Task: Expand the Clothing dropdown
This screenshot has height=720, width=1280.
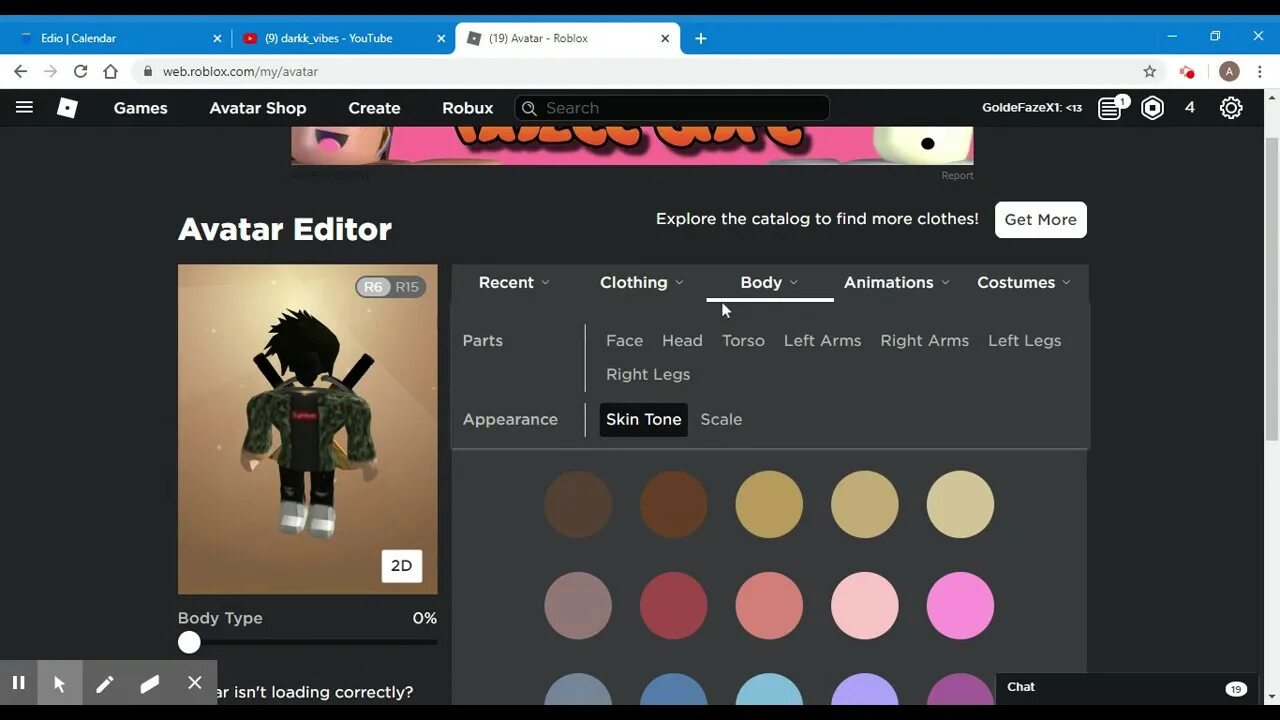Action: [x=642, y=282]
